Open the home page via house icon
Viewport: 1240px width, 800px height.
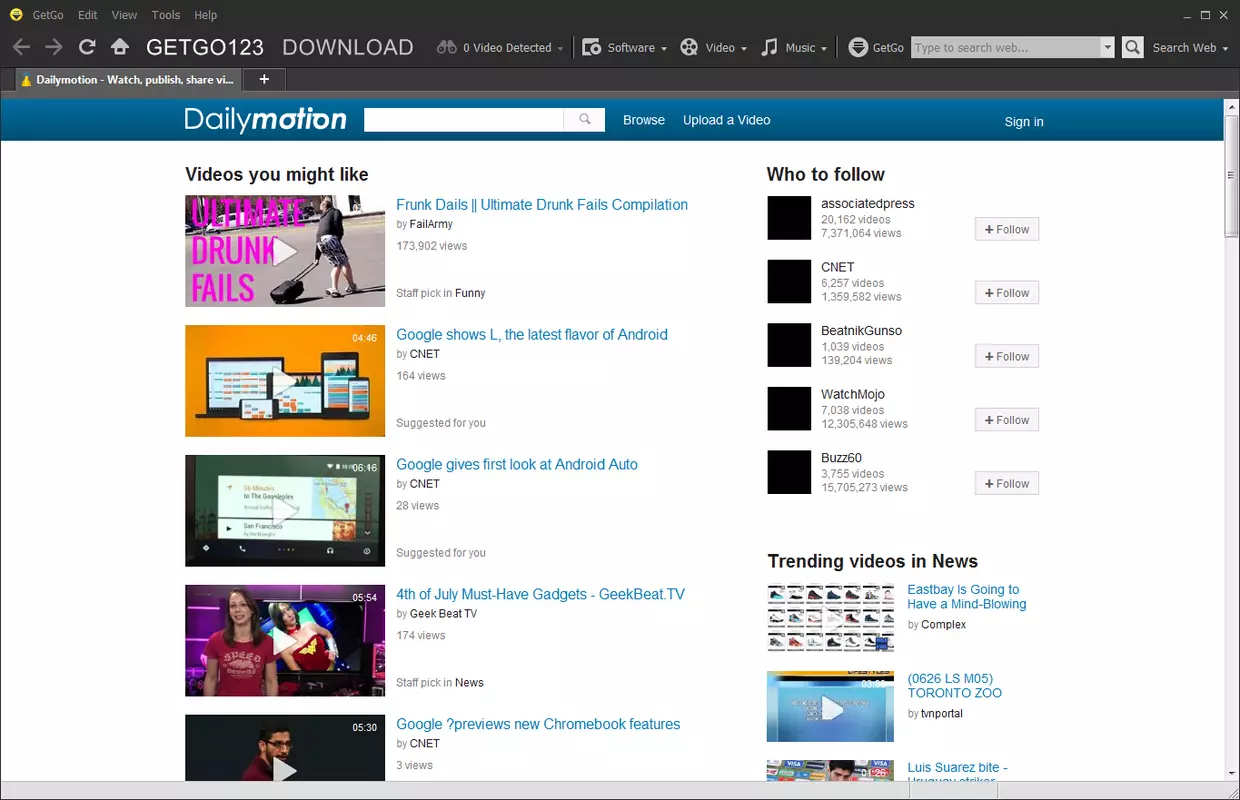[x=120, y=47]
